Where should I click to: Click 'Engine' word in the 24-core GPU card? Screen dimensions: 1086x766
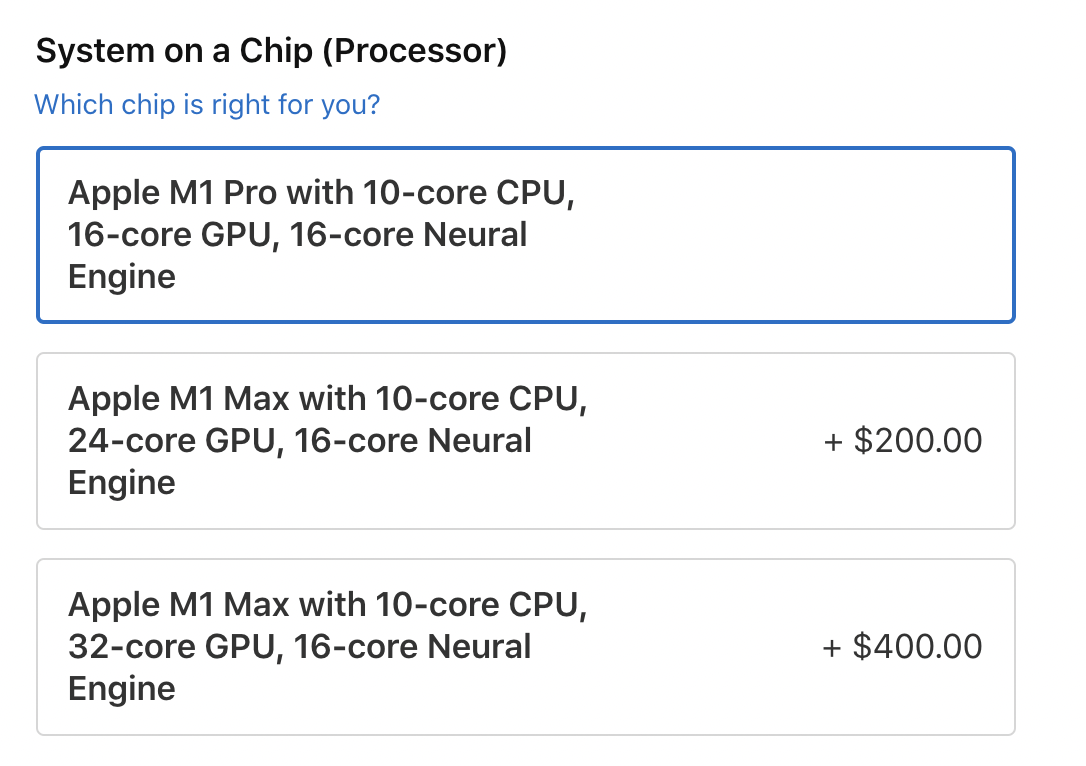(122, 483)
